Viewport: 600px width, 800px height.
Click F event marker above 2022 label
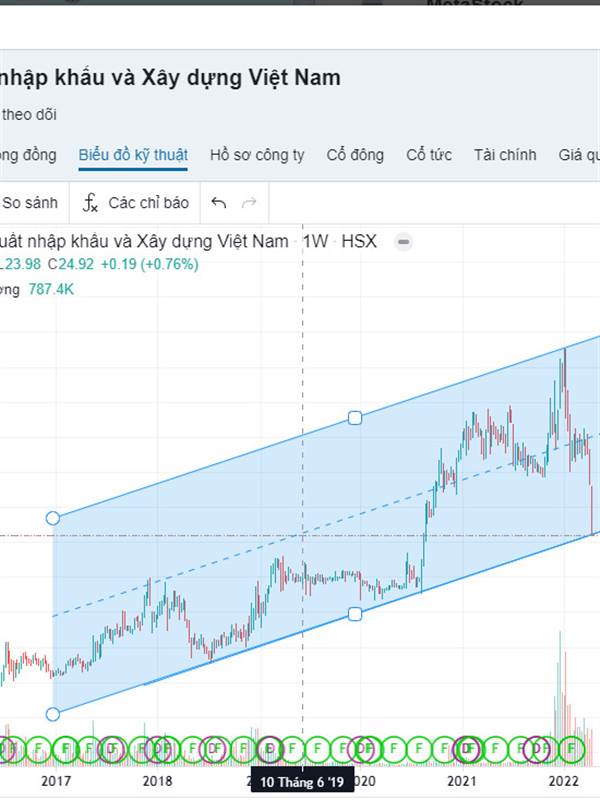[x=571, y=749]
